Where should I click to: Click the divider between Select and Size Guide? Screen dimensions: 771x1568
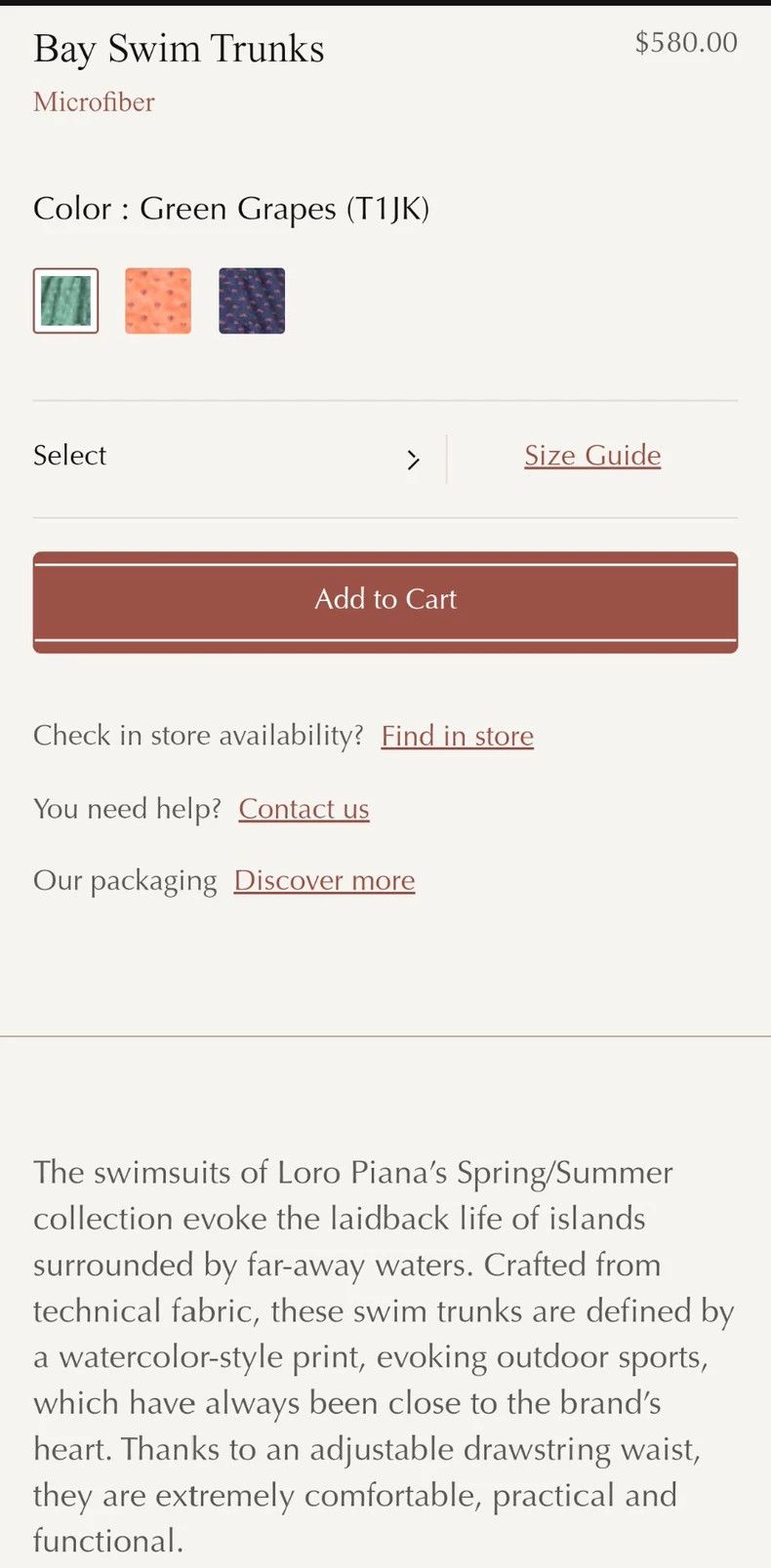pos(447,460)
